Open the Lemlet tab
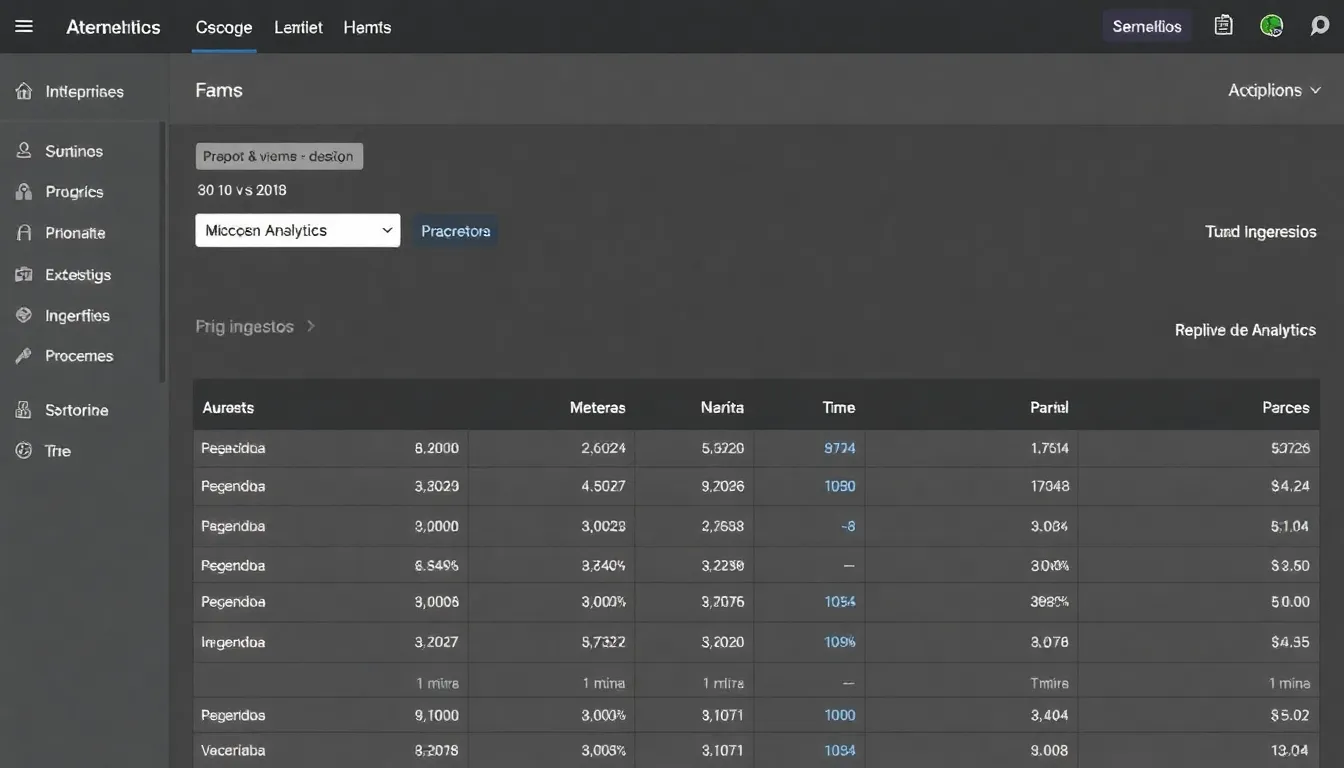1344x768 pixels. pyautogui.click(x=298, y=27)
